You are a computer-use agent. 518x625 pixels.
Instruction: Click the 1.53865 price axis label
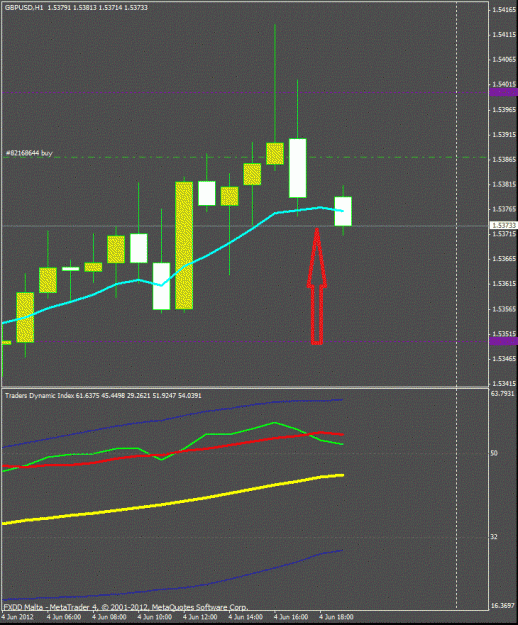coord(504,159)
